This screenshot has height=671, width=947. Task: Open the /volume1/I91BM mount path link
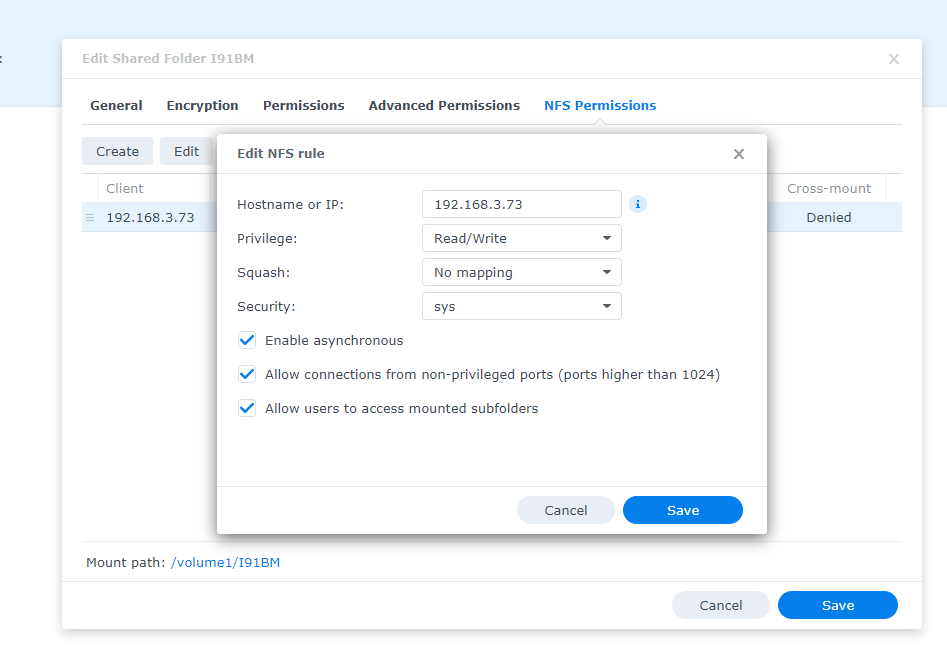pyautogui.click(x=225, y=563)
